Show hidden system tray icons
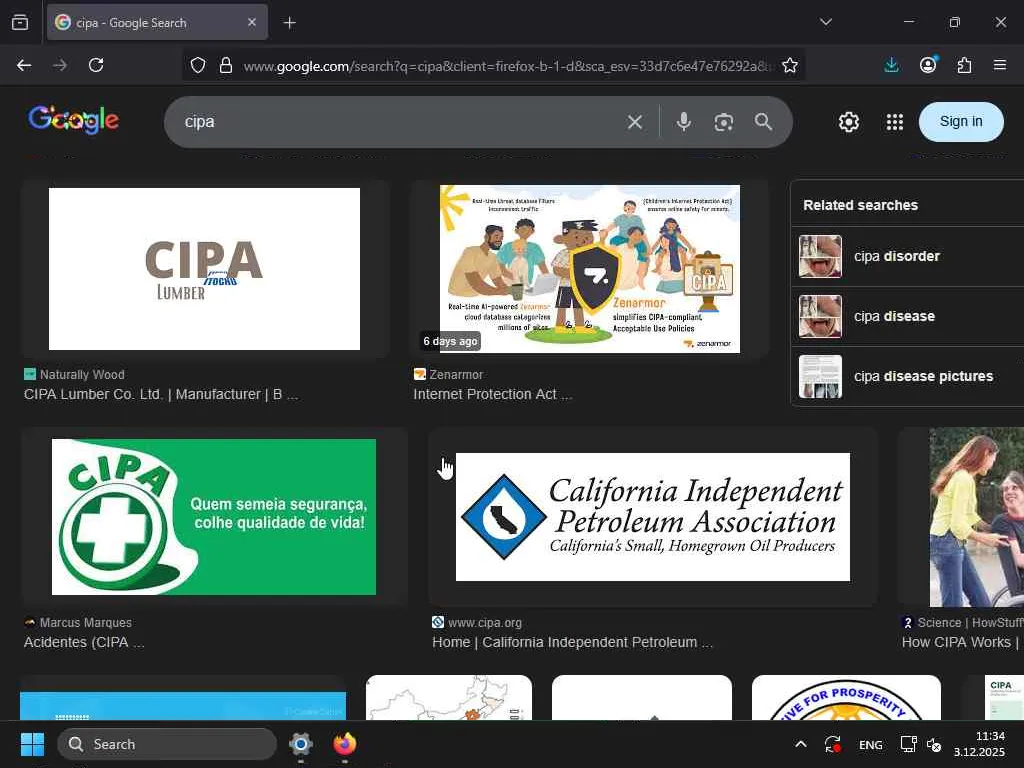The width and height of the screenshot is (1024, 768). [801, 744]
